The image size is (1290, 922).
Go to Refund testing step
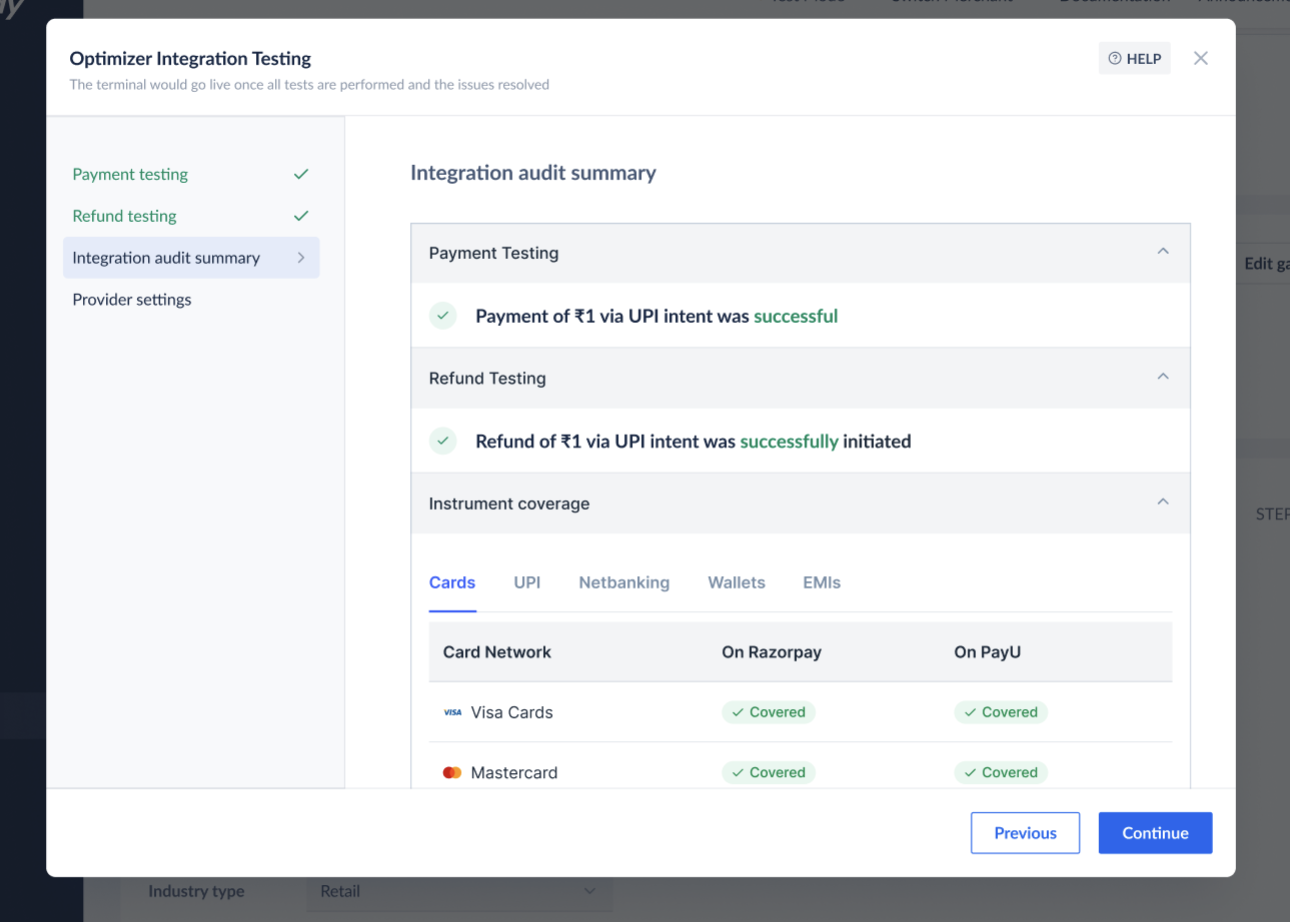click(124, 216)
